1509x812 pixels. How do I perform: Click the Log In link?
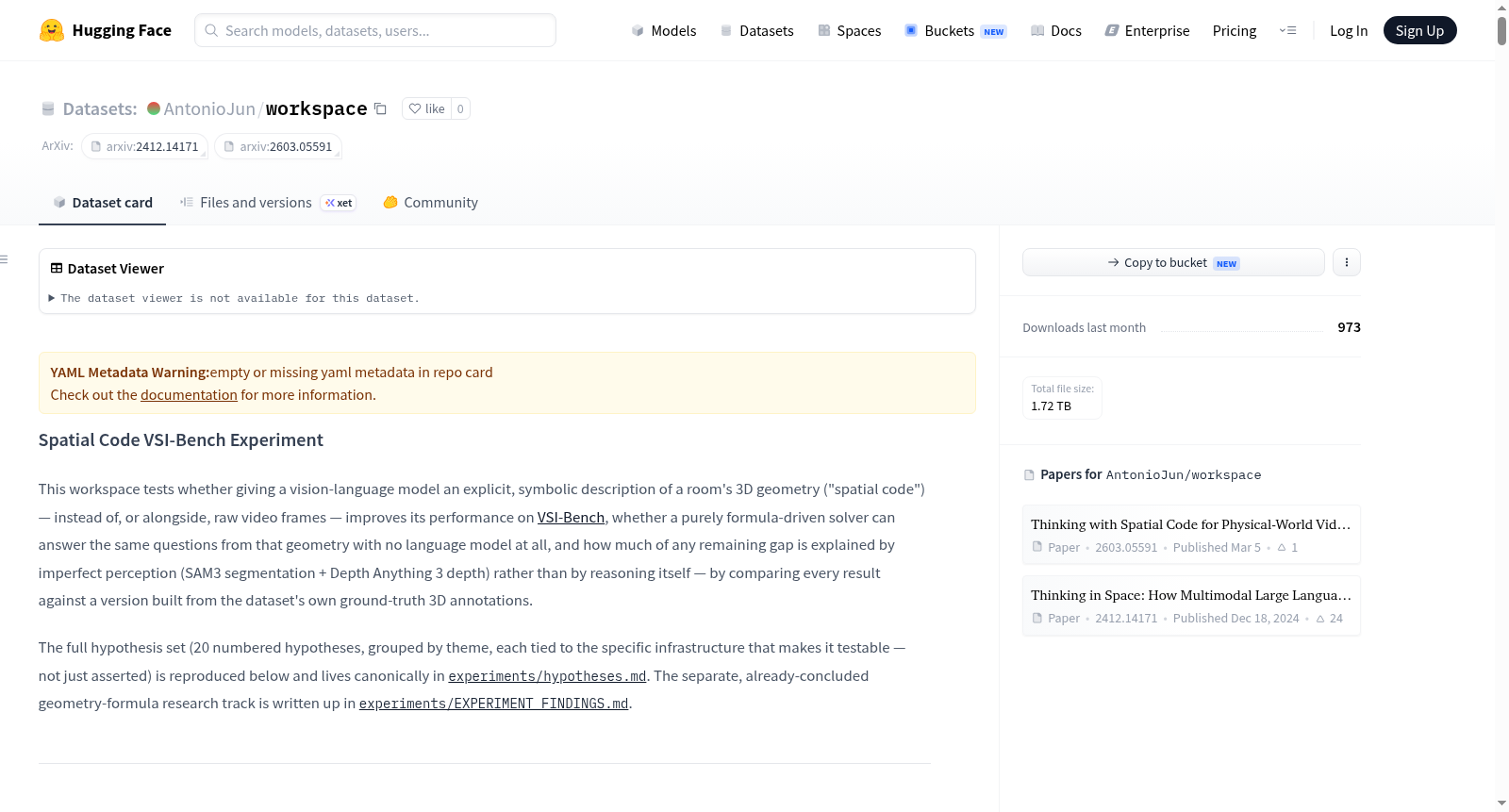1349,30
